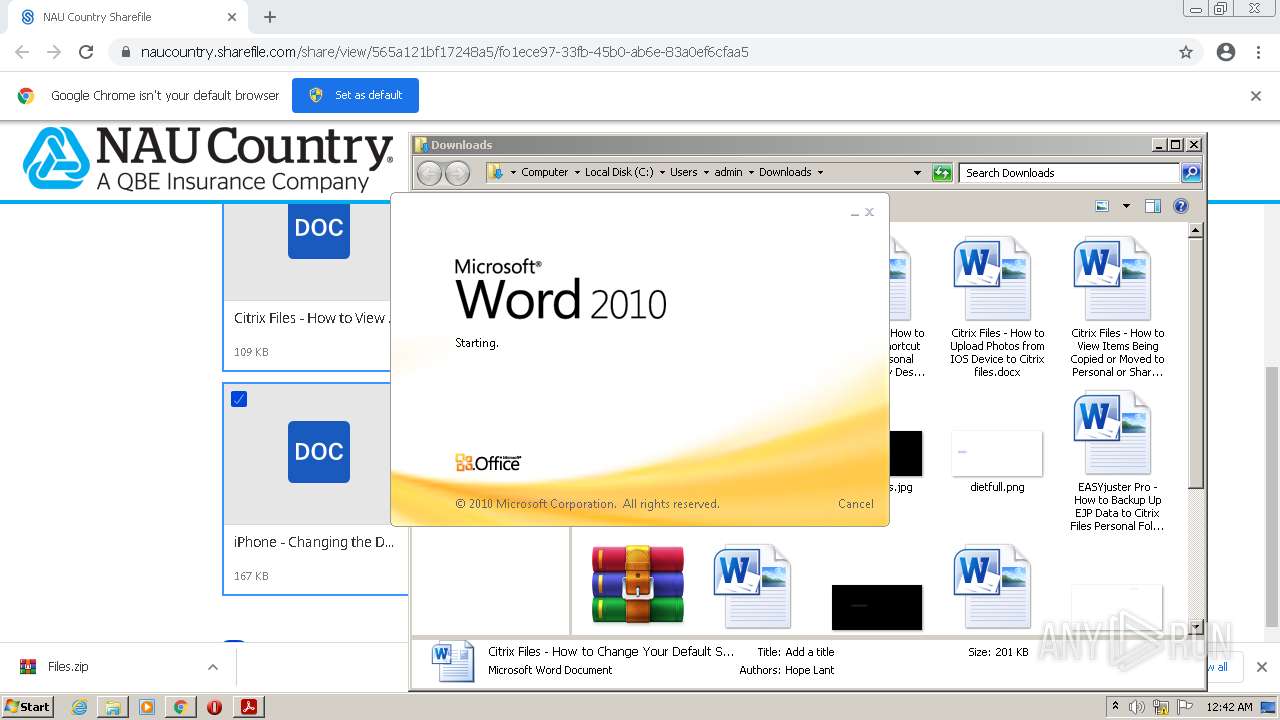This screenshot has width=1280, height=720.
Task: Click the Explorer scrollbar up arrow
Action: (1195, 231)
